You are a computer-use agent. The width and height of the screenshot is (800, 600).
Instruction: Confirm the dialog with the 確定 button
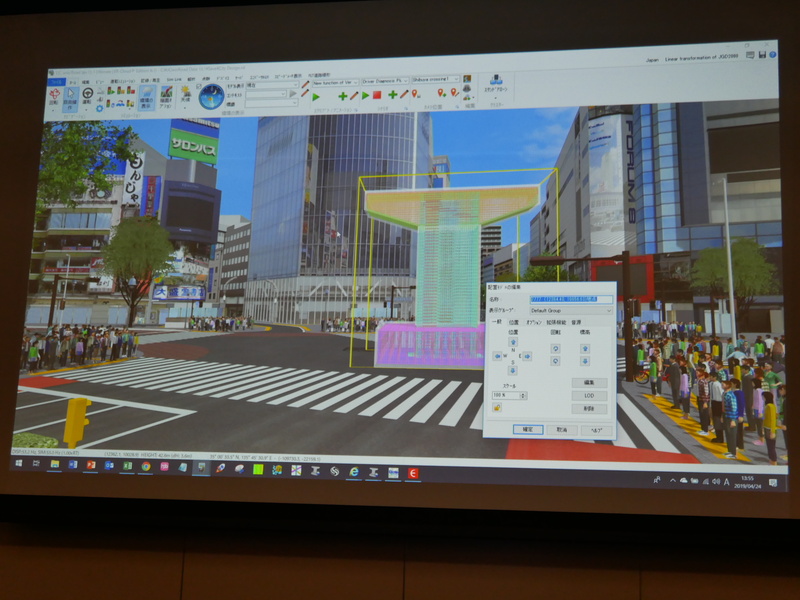pyautogui.click(x=528, y=430)
